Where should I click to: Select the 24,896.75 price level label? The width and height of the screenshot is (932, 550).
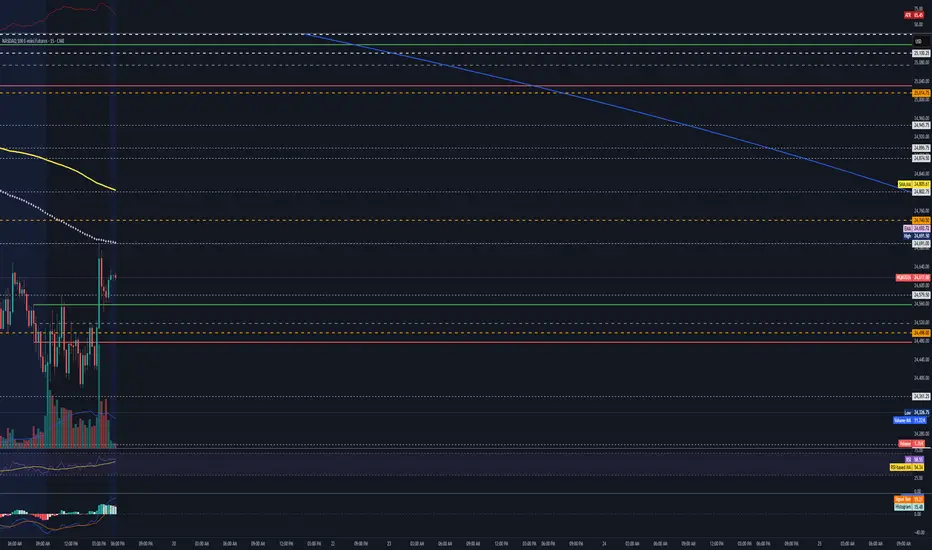[x=921, y=148]
